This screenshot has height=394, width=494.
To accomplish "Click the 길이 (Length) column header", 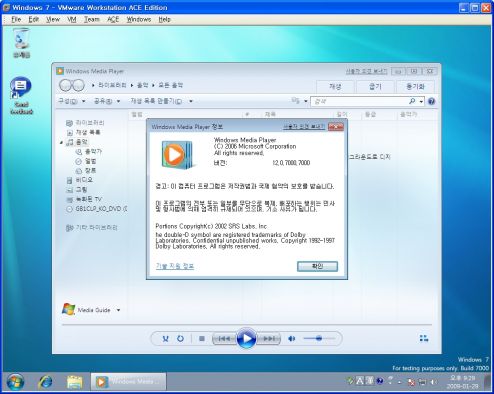I will pos(347,114).
